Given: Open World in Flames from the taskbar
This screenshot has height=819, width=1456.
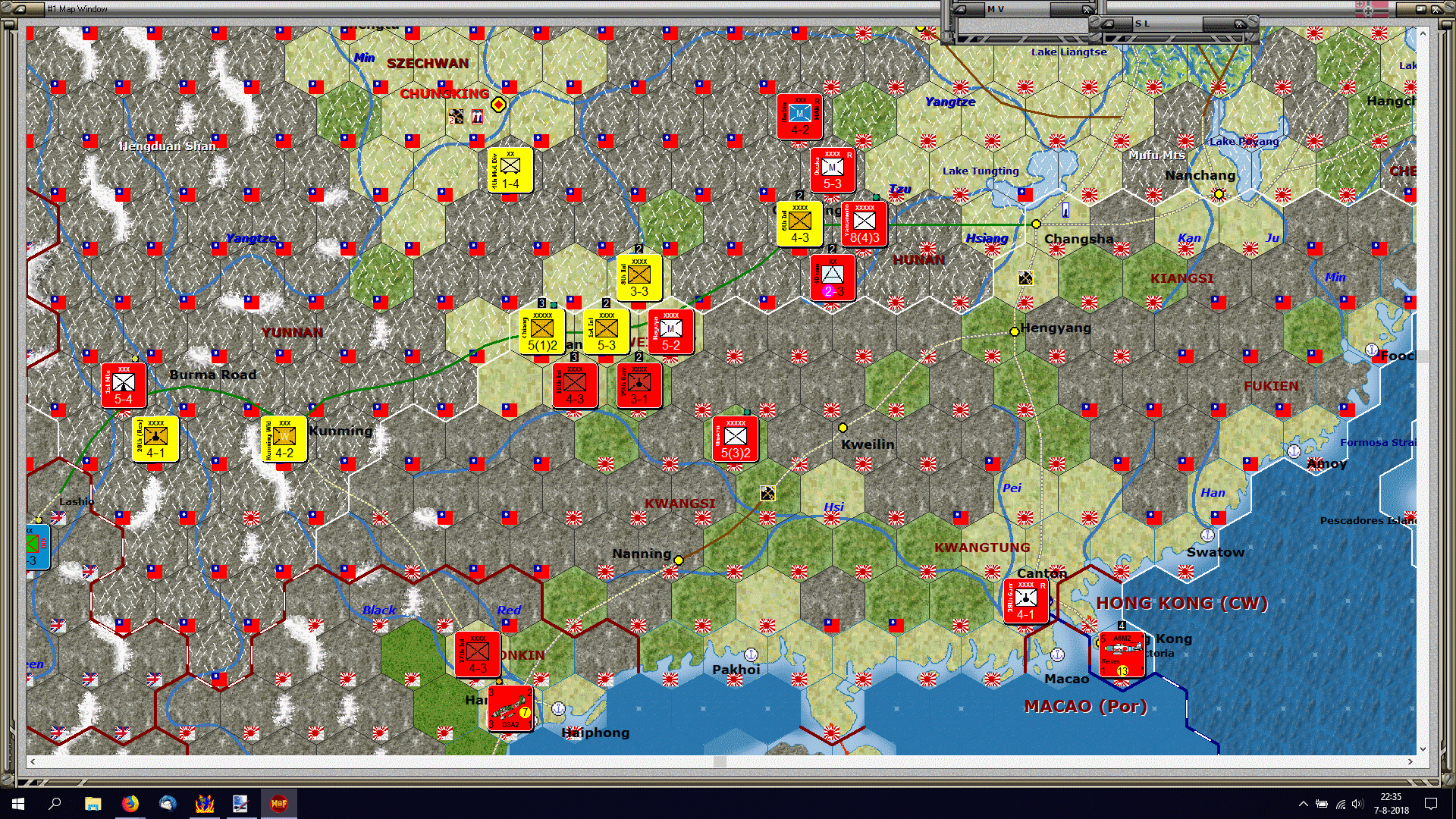Looking at the screenshot, I should click(279, 803).
